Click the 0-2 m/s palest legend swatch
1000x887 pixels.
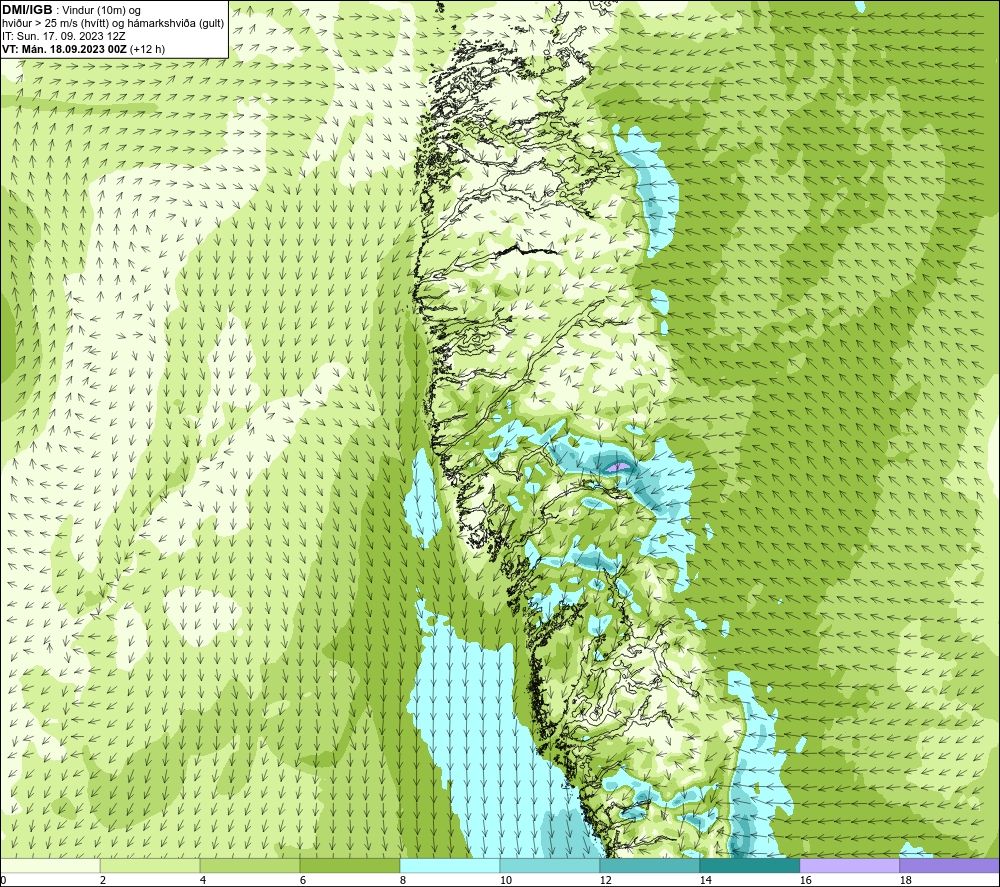50,865
